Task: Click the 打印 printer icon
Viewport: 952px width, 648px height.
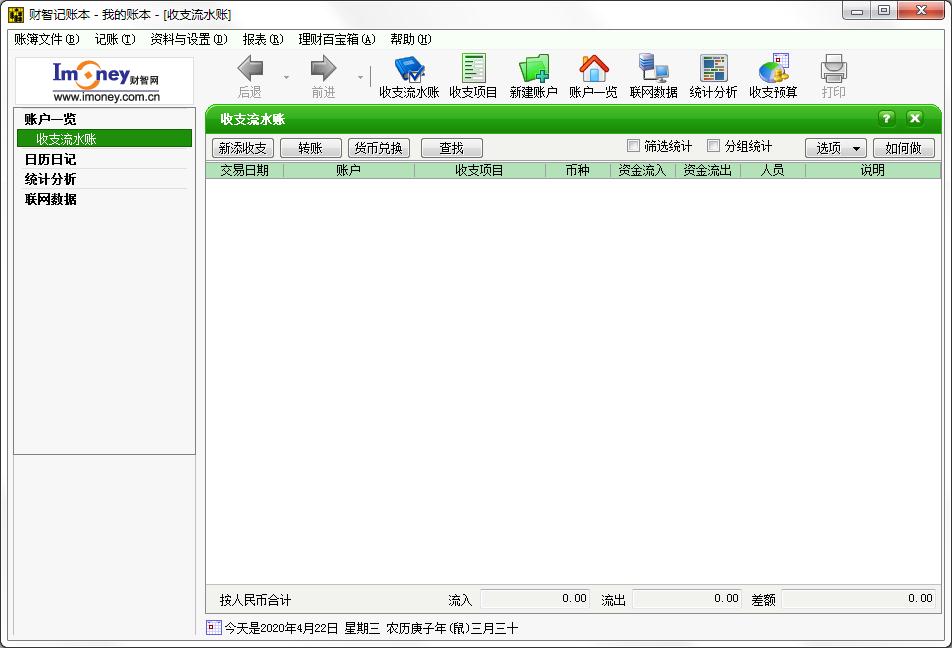Action: (x=834, y=68)
